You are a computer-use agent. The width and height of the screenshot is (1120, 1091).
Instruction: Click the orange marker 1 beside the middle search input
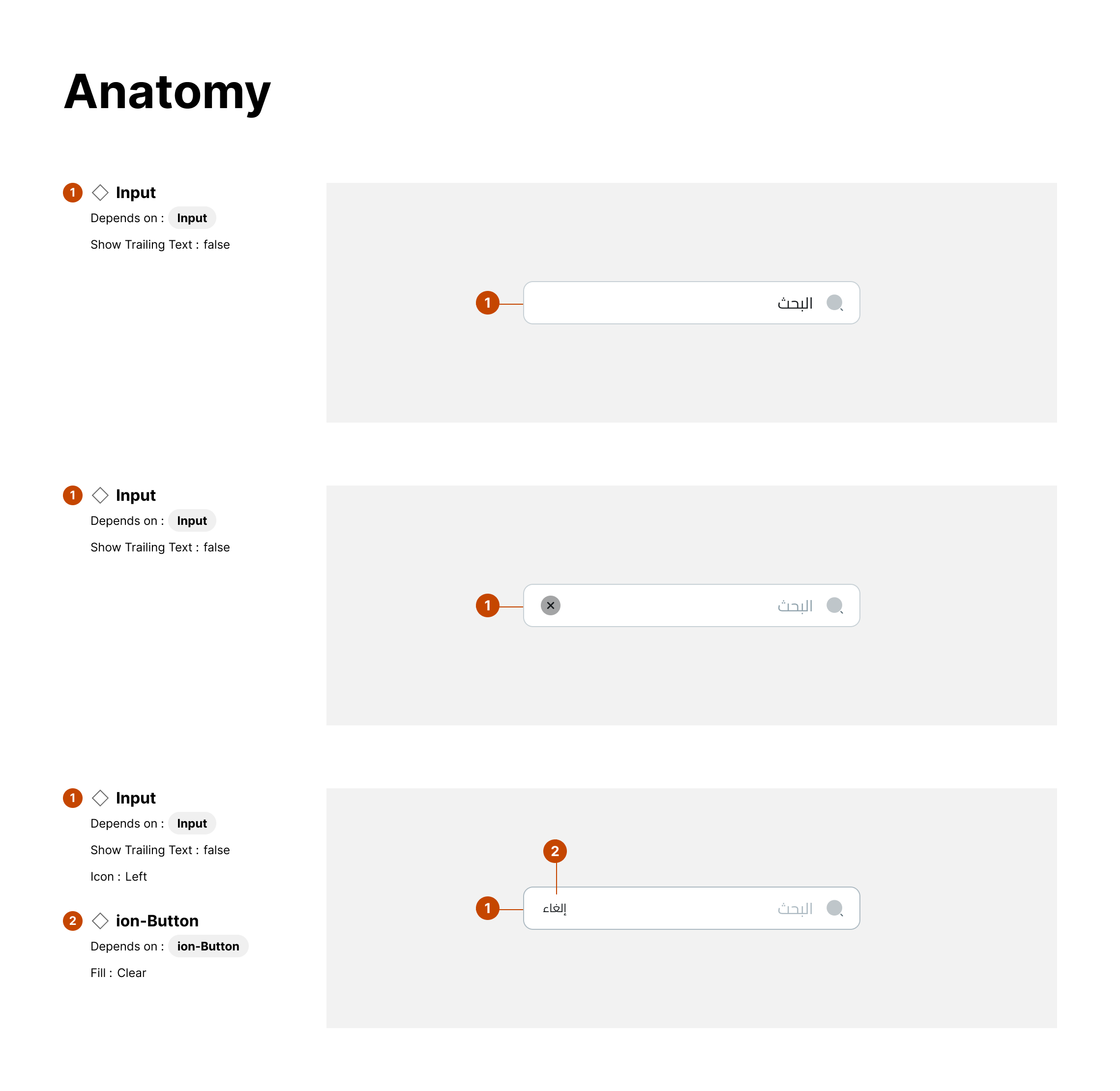click(488, 605)
